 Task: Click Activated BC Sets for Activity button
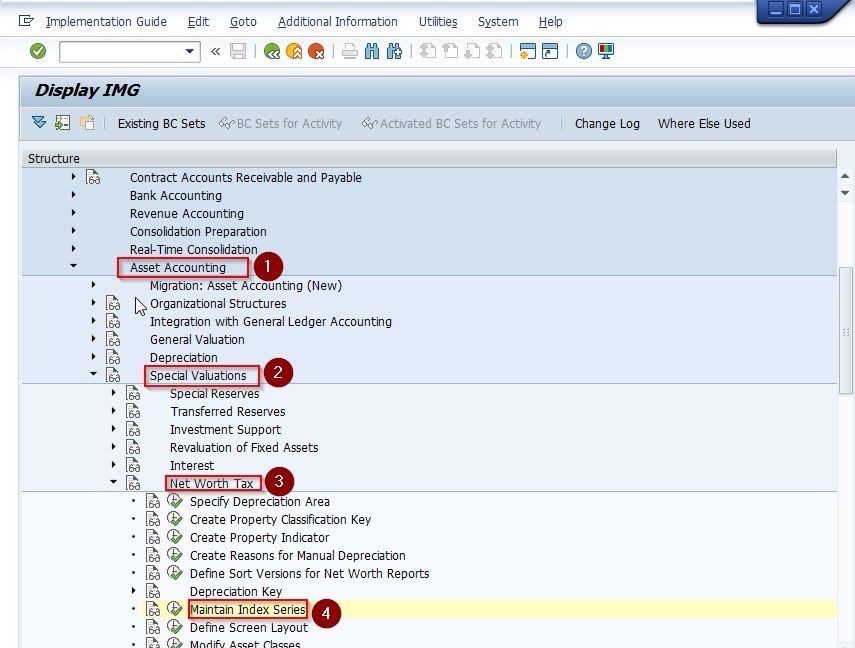pyautogui.click(x=451, y=124)
